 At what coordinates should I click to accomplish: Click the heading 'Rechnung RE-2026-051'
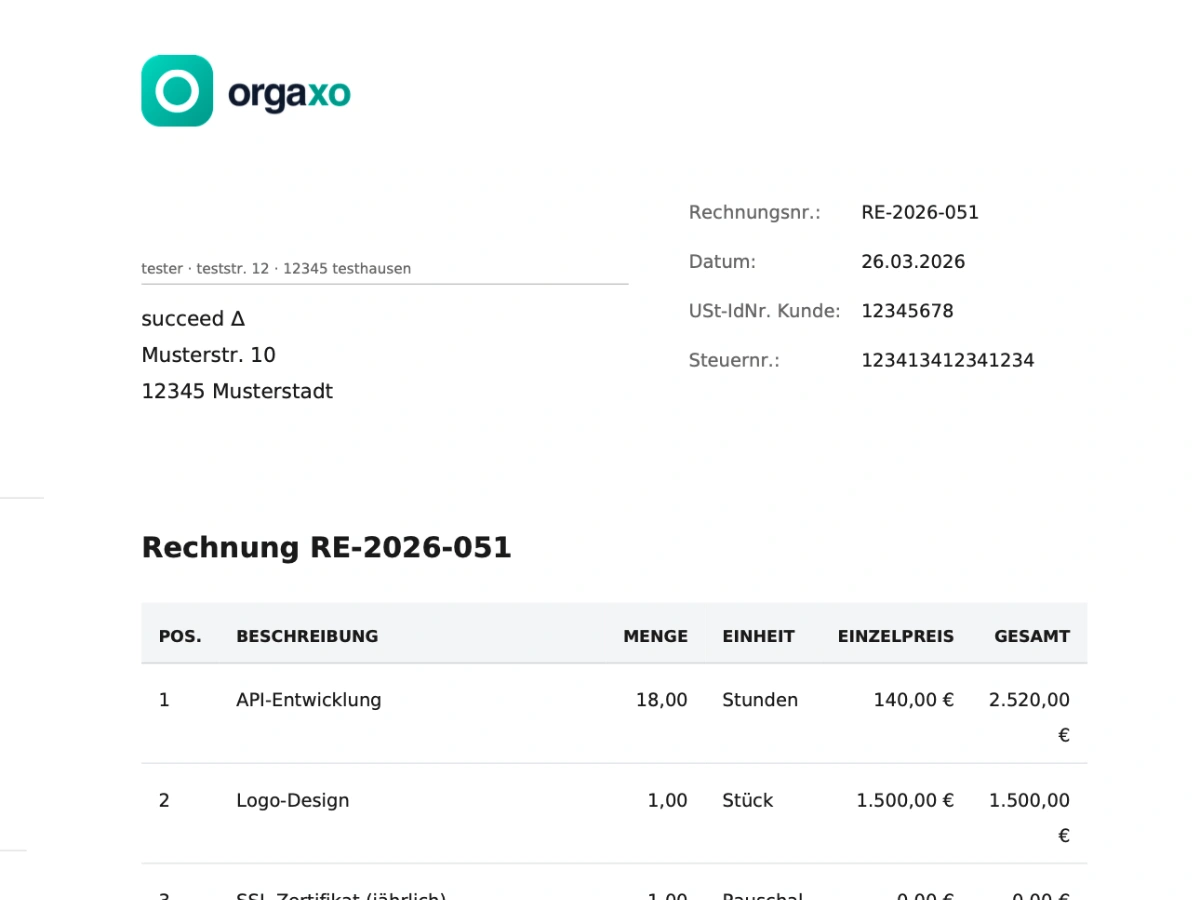coord(326,547)
